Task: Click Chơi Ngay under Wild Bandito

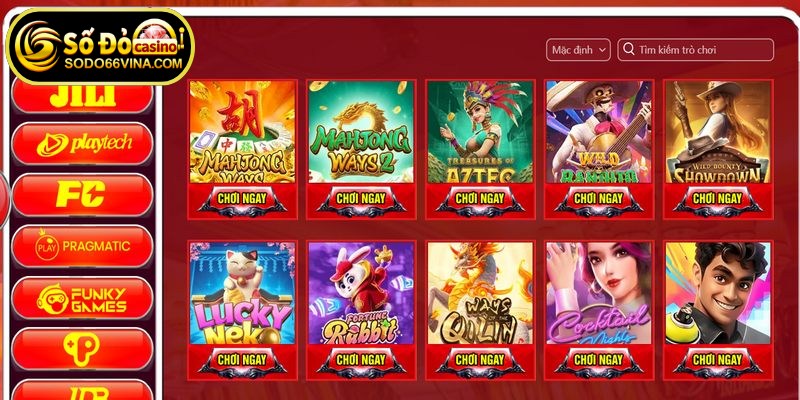Action: click(599, 199)
